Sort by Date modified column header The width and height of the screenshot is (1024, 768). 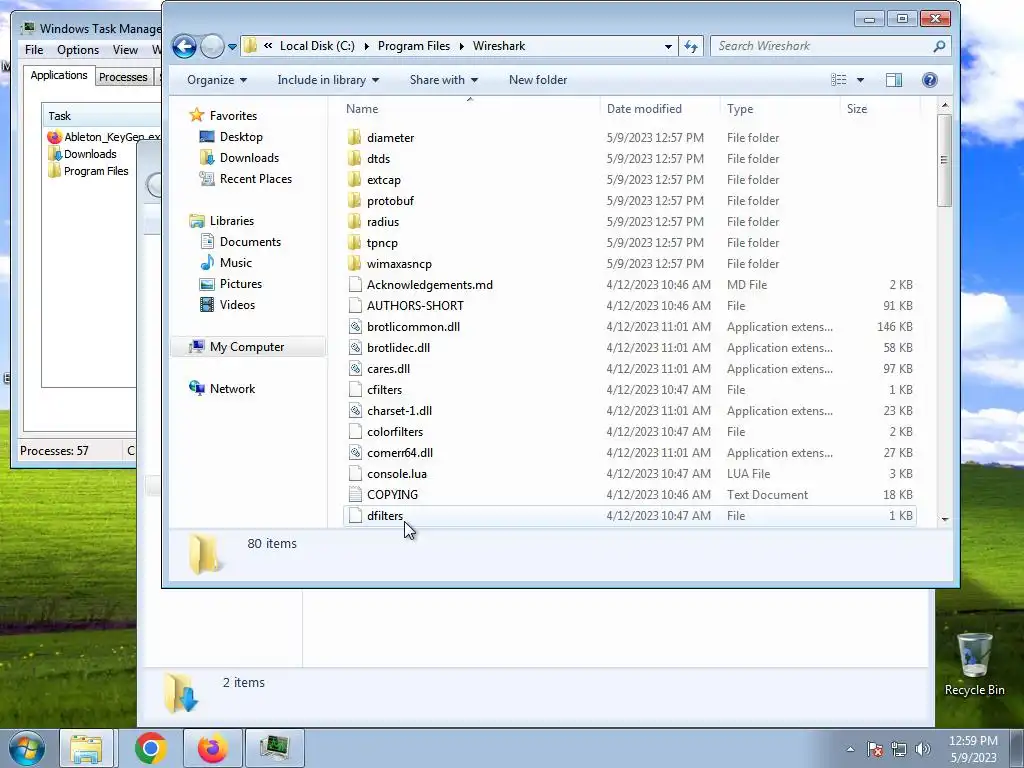tap(644, 109)
